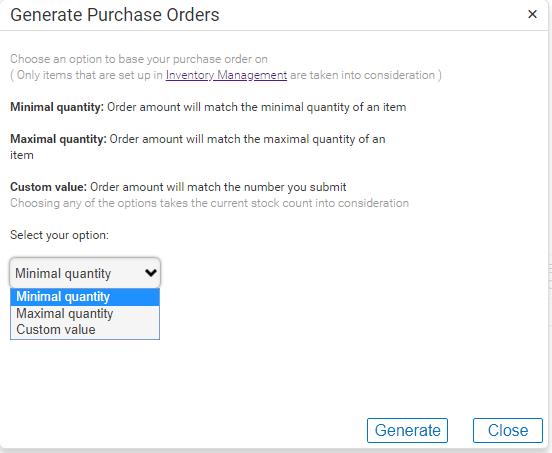552x453 pixels.
Task: Click the Select your option: label
Action: 59,235
